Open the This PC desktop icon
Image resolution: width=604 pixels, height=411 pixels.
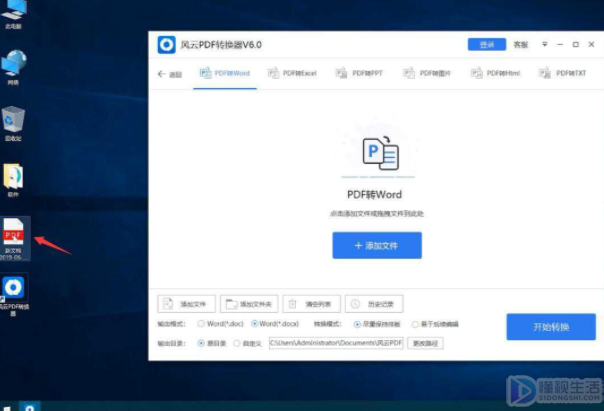(14, 15)
